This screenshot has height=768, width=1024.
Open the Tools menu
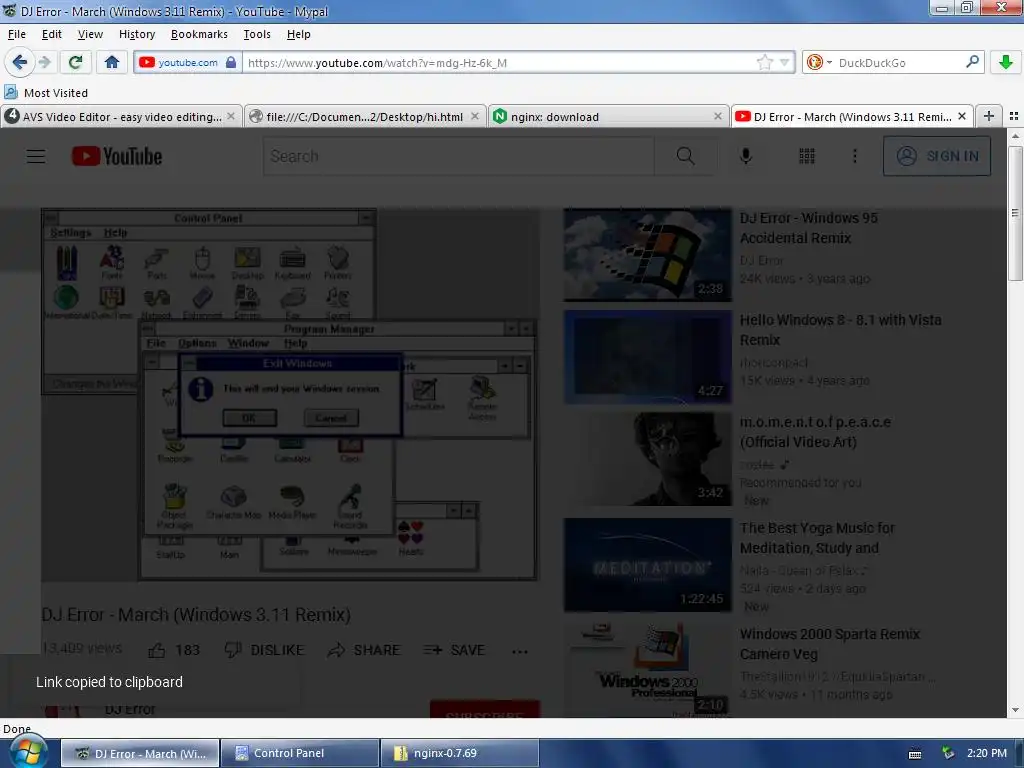click(x=257, y=34)
